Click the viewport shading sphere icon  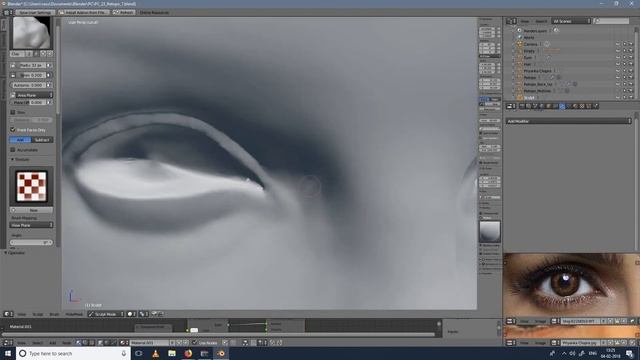tap(131, 314)
